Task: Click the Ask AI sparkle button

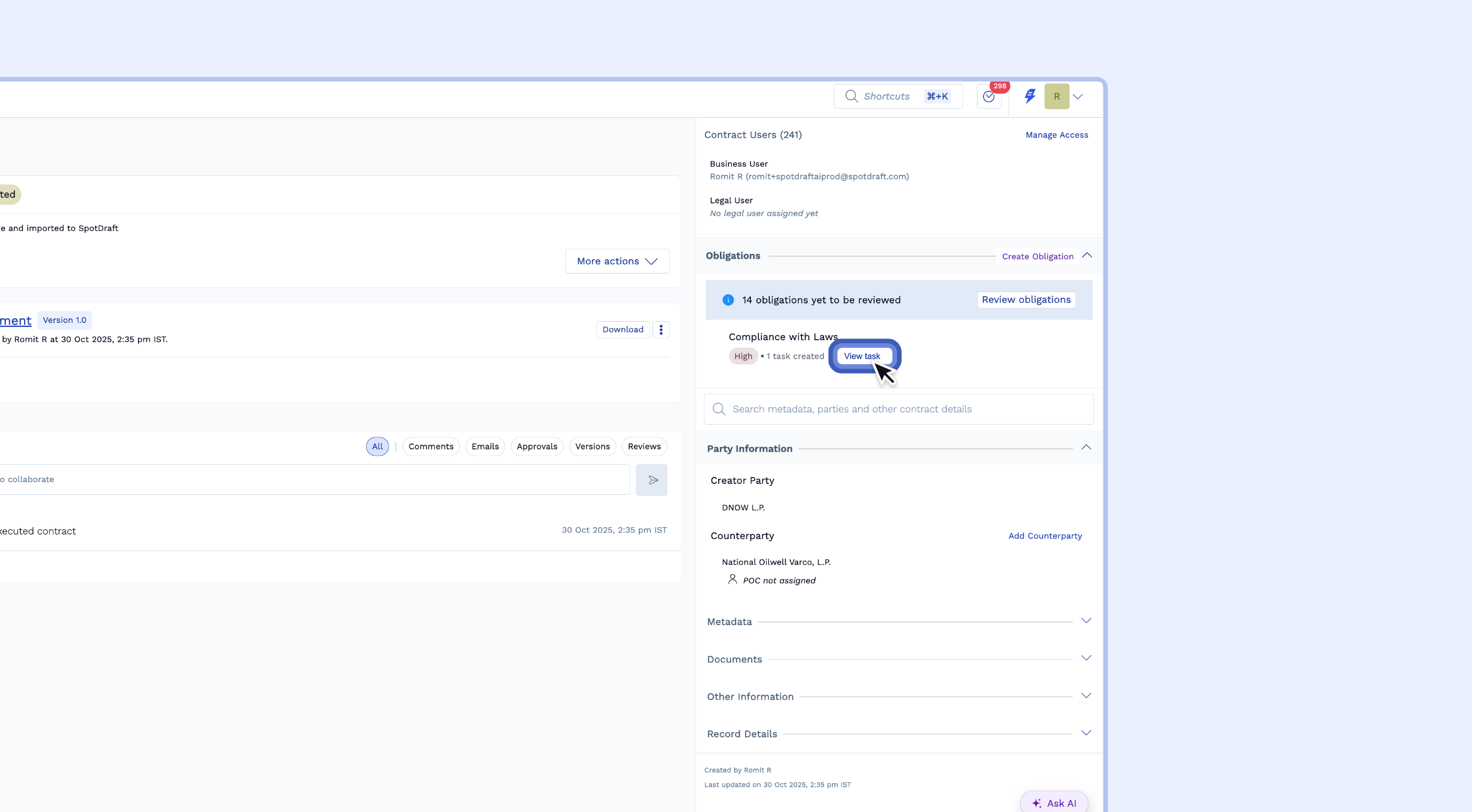Action: (1054, 803)
